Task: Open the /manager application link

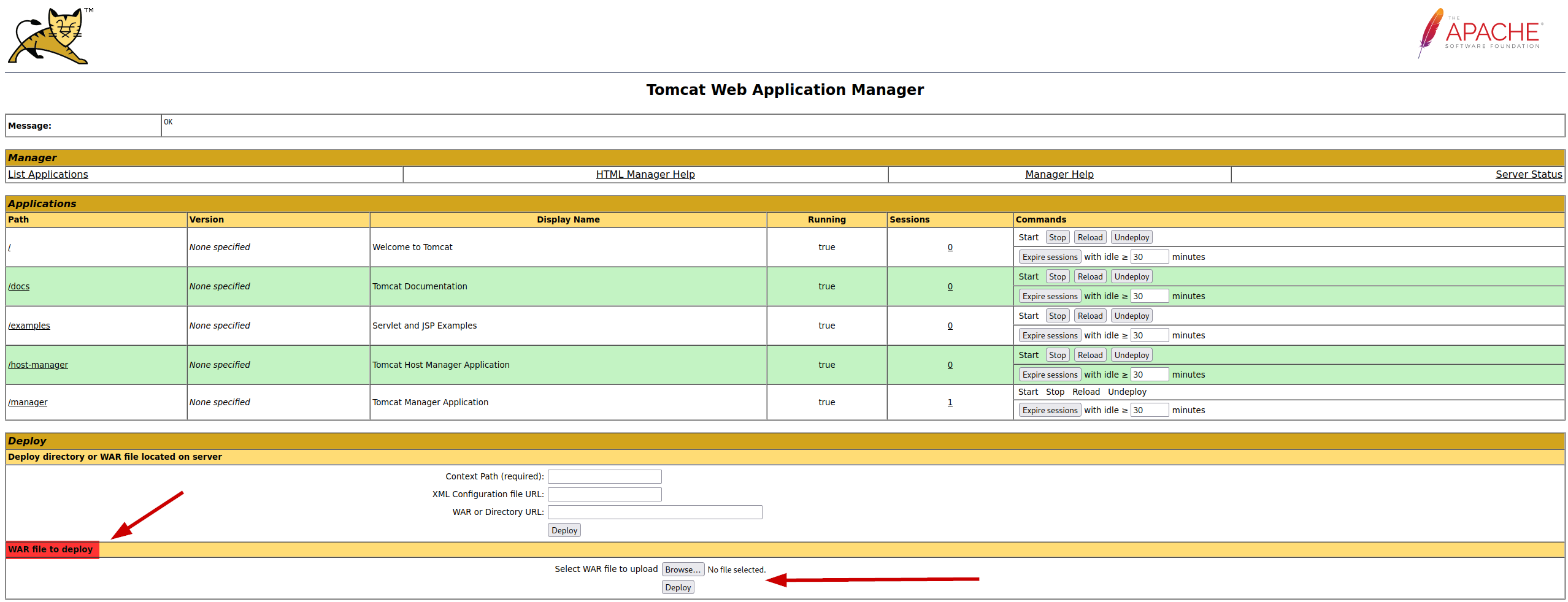Action: pos(28,402)
